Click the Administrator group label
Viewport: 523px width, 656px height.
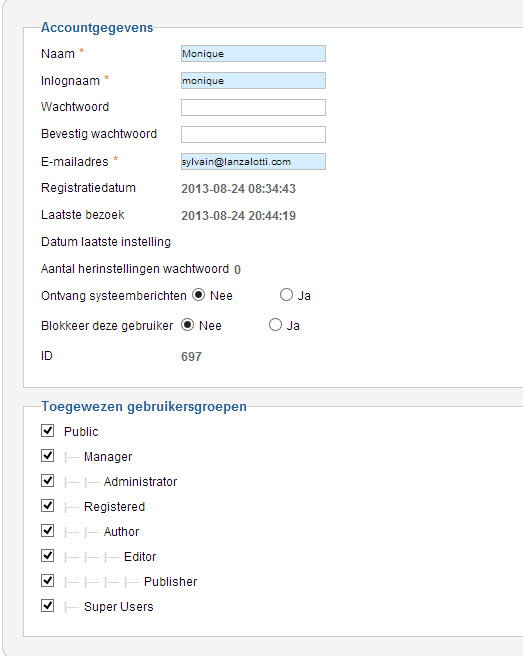point(140,482)
